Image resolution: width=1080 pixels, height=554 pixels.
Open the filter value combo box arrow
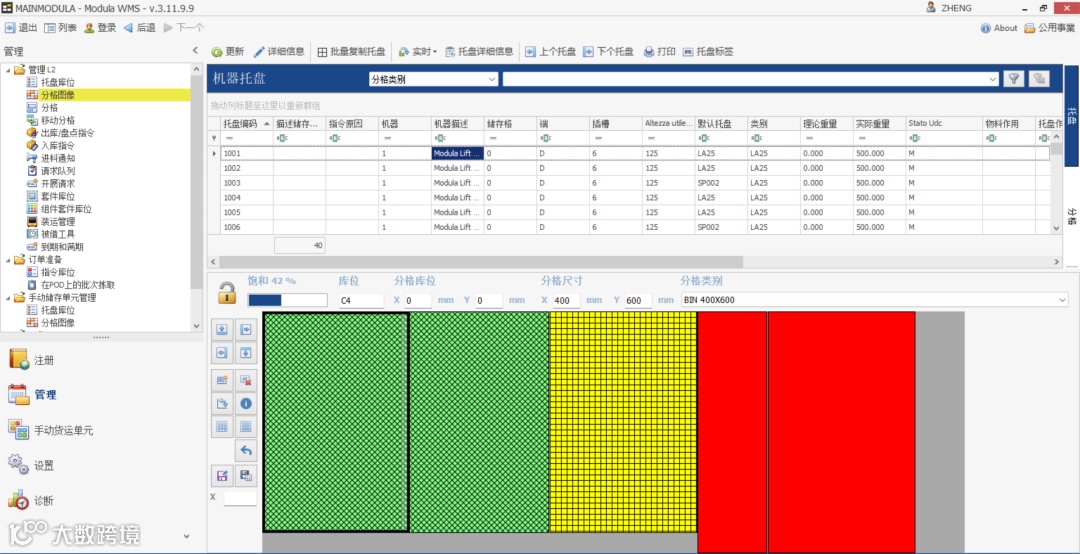pyautogui.click(x=993, y=79)
